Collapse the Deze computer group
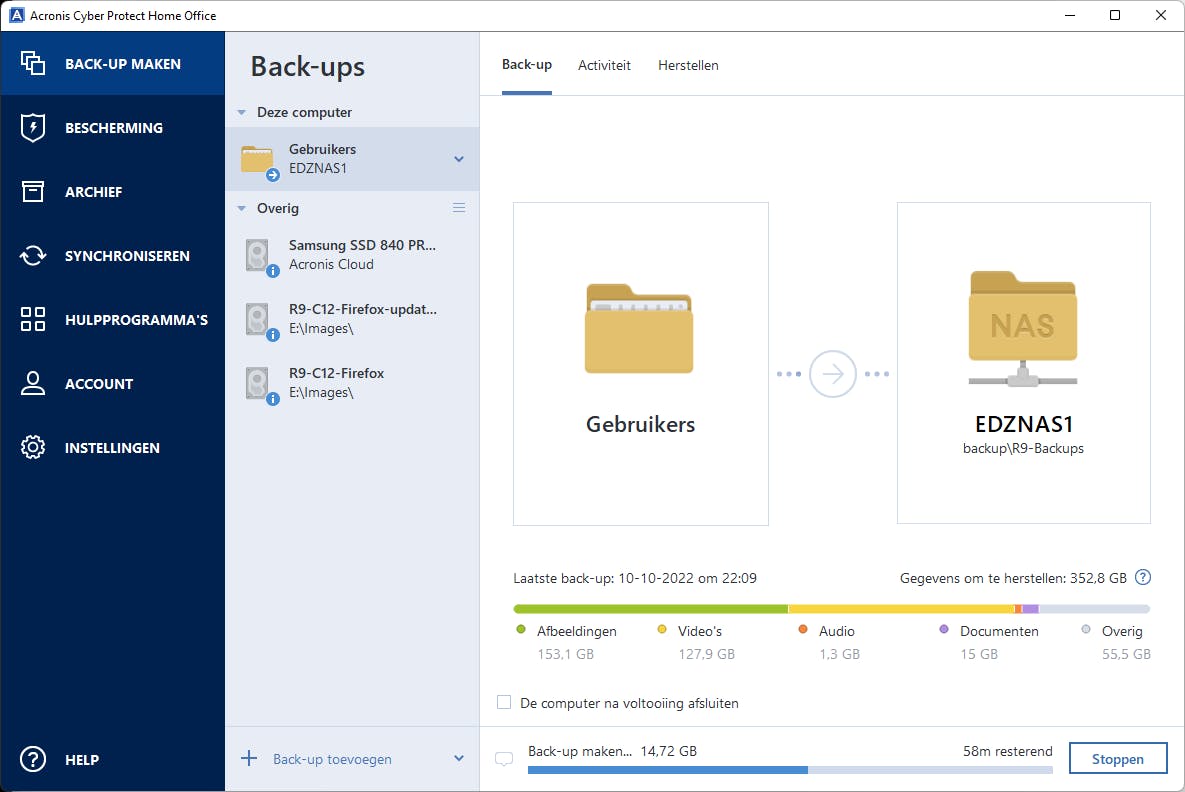 point(242,113)
